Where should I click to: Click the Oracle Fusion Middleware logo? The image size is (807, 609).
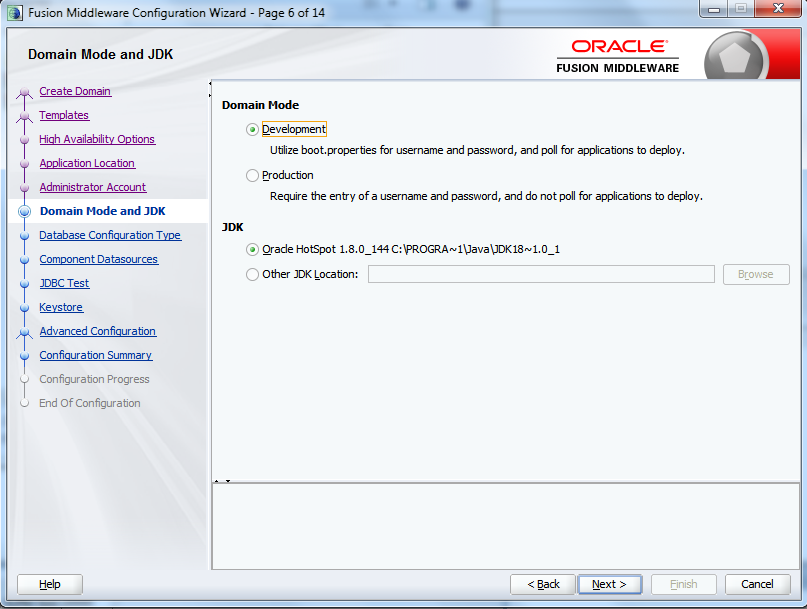pyautogui.click(x=618, y=56)
